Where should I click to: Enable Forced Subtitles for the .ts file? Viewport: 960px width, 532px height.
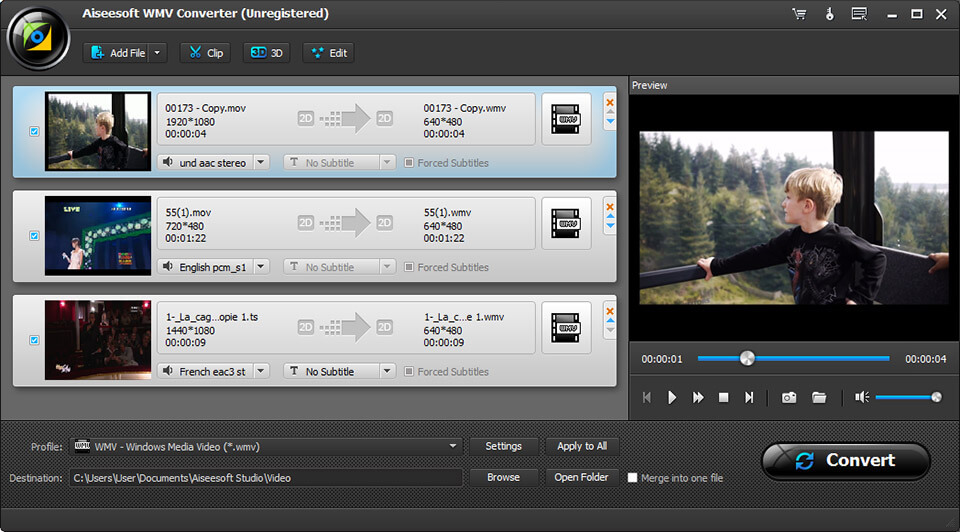[409, 372]
